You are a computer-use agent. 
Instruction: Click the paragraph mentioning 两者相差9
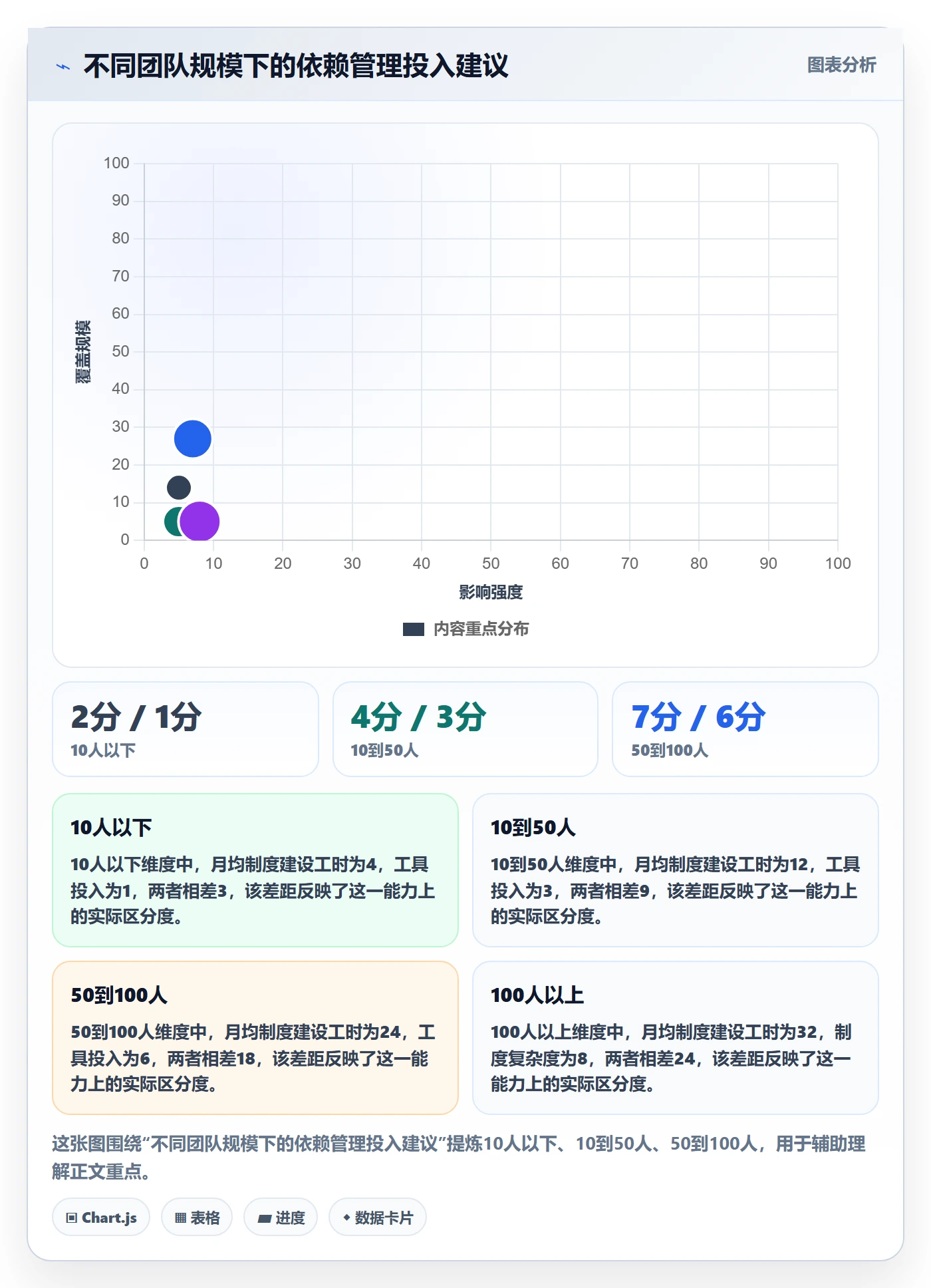[675, 890]
